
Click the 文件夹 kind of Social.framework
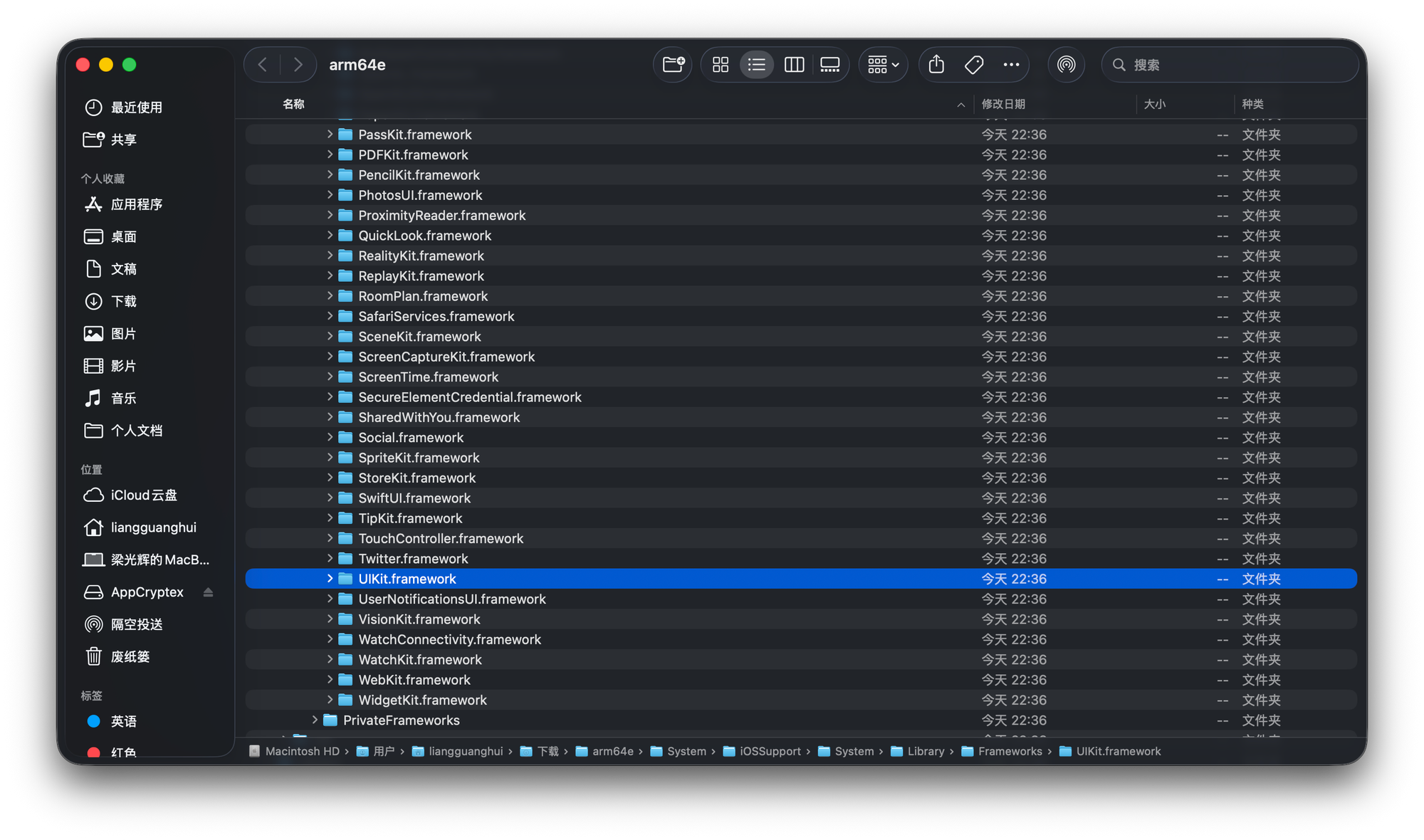click(x=1261, y=437)
